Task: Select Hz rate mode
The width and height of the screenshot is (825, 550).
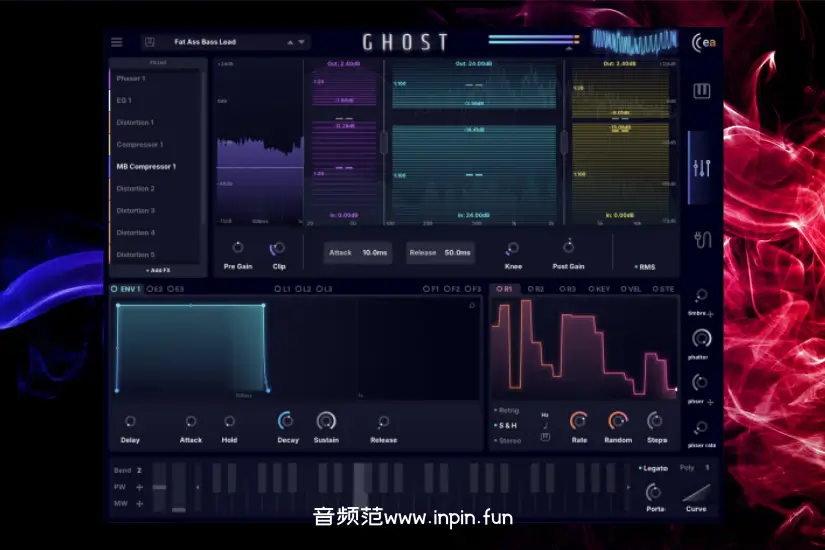Action: point(545,415)
